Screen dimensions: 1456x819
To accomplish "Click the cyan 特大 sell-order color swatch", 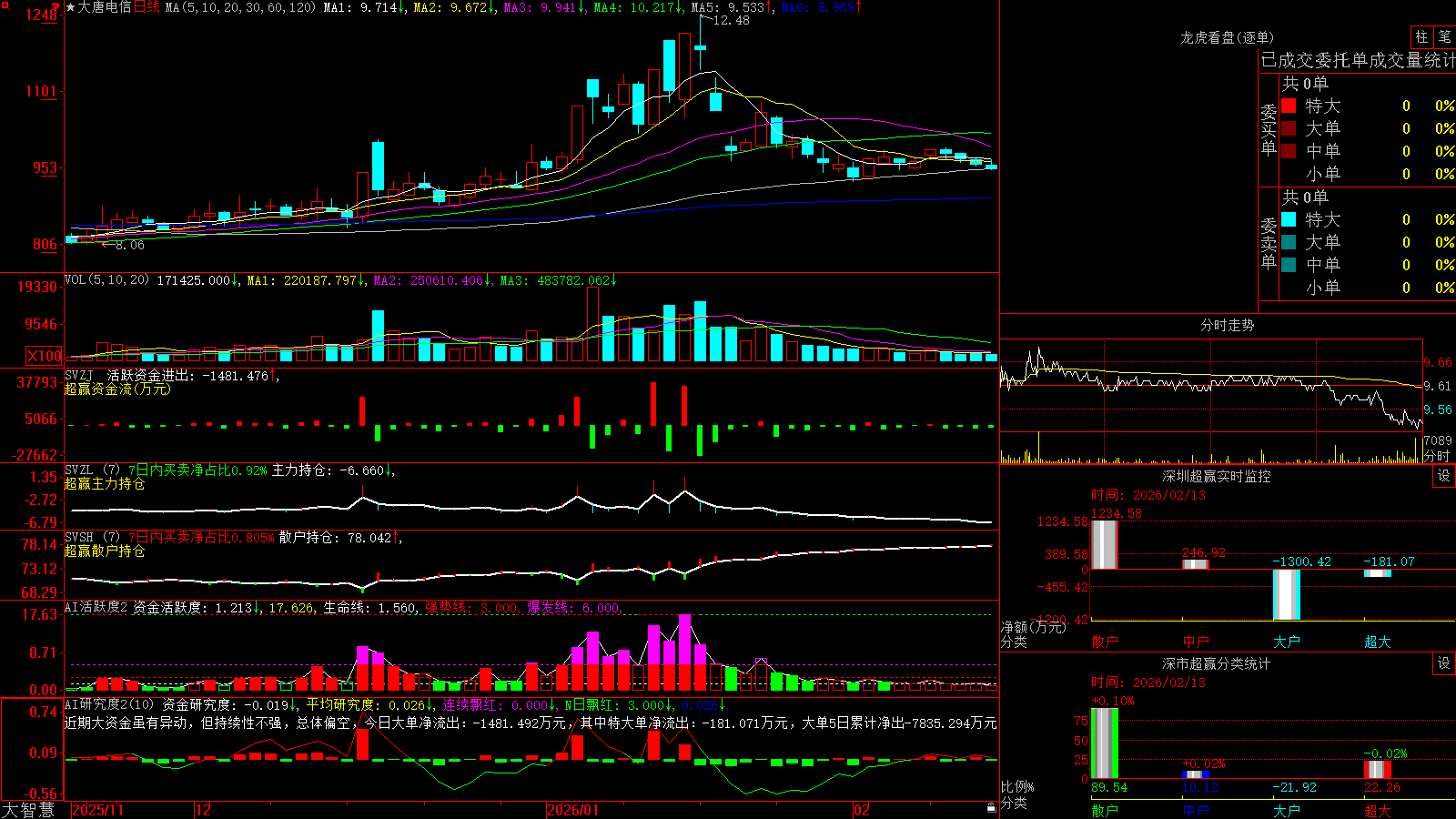I will tap(1289, 219).
